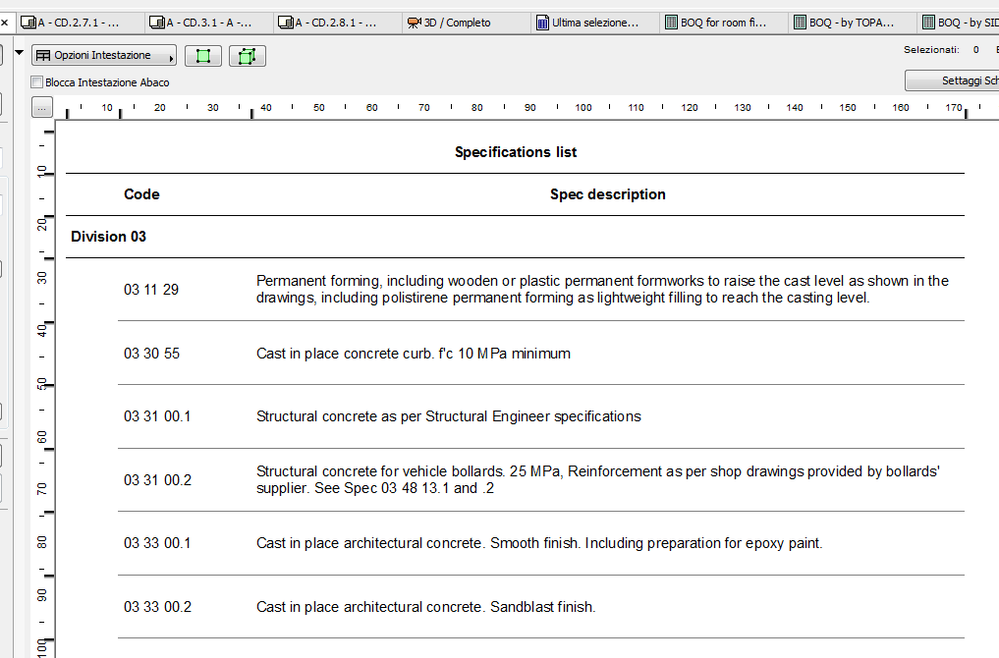Select code cell 03 11 29

coord(151,290)
